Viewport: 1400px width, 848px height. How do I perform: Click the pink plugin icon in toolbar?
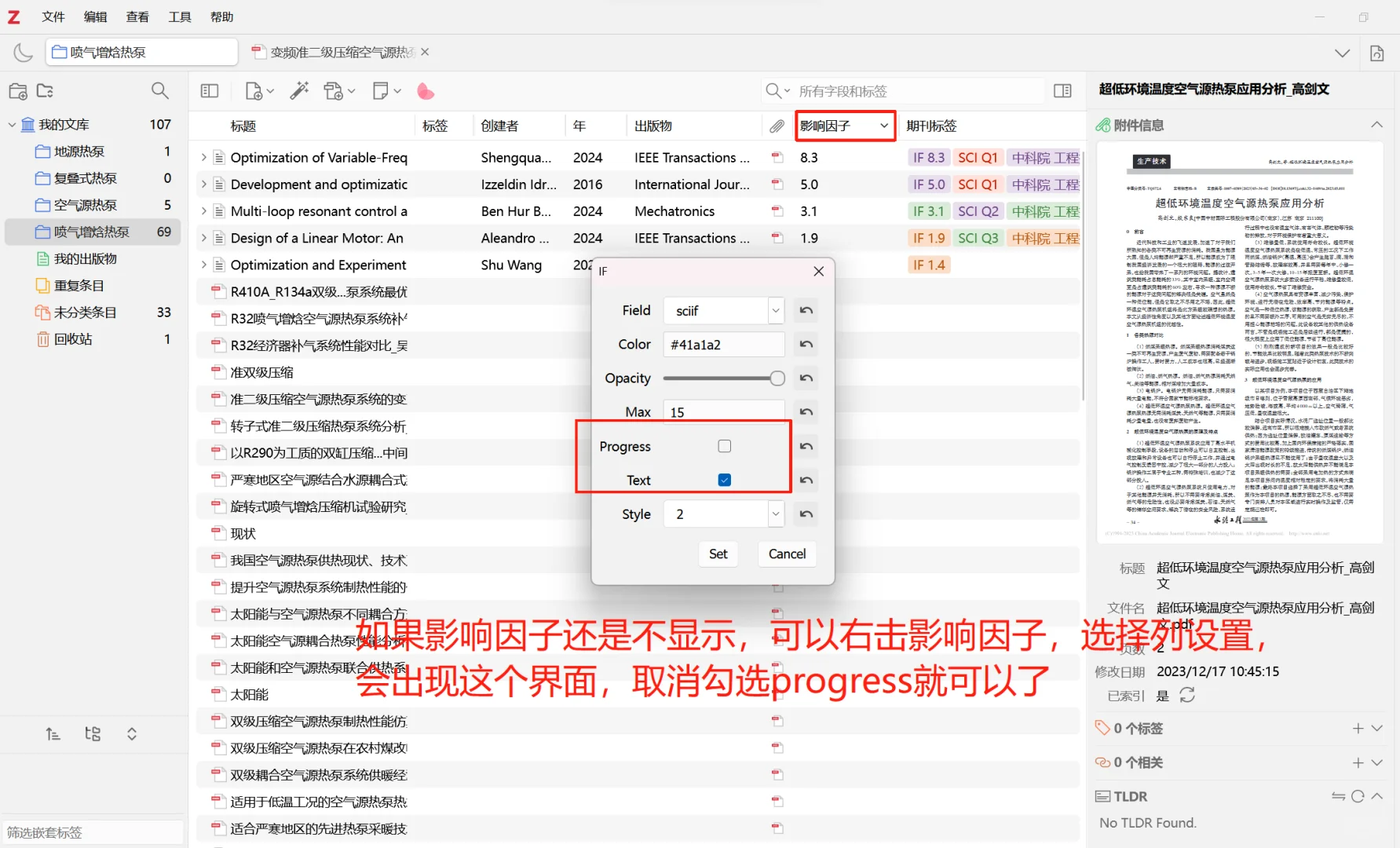coord(426,91)
